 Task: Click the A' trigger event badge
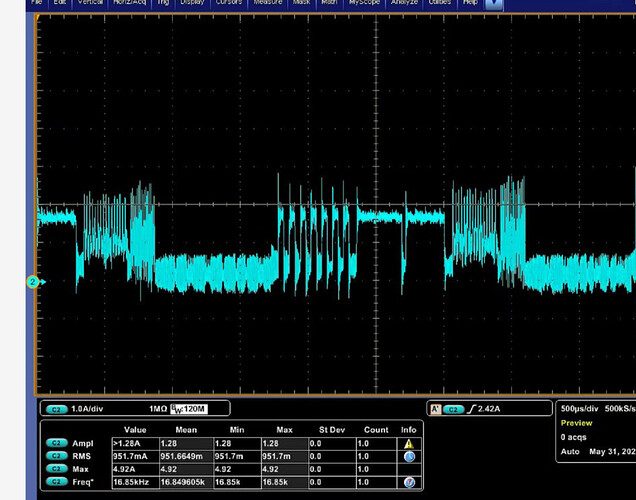point(435,409)
